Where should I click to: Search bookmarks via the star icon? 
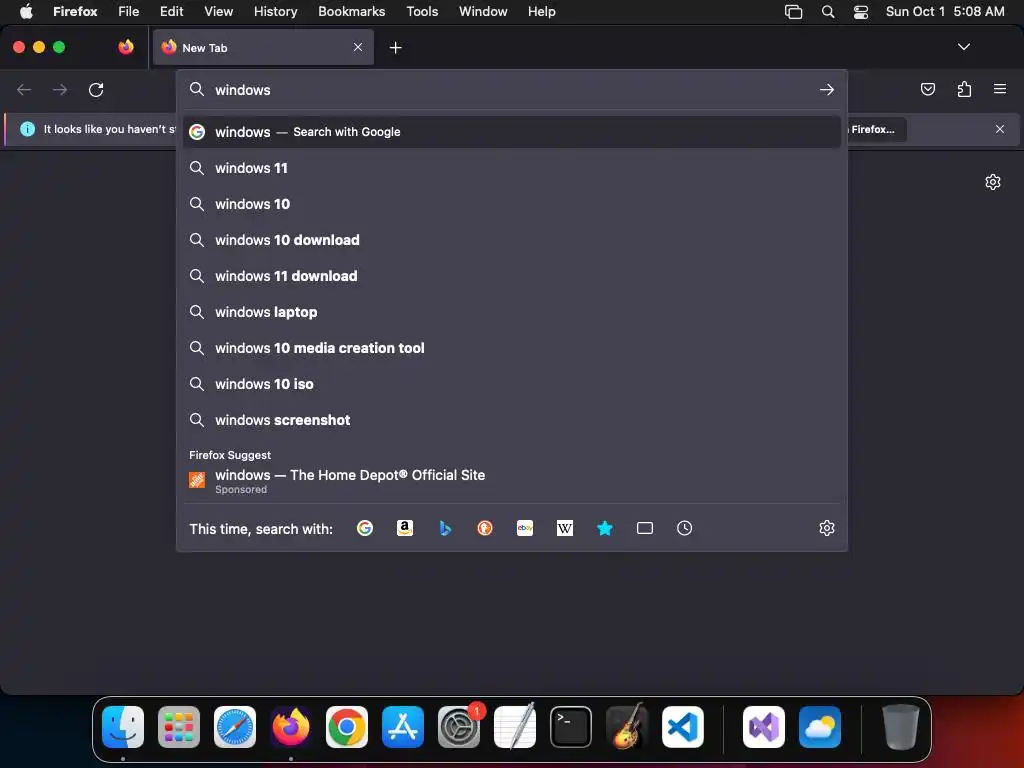[605, 528]
